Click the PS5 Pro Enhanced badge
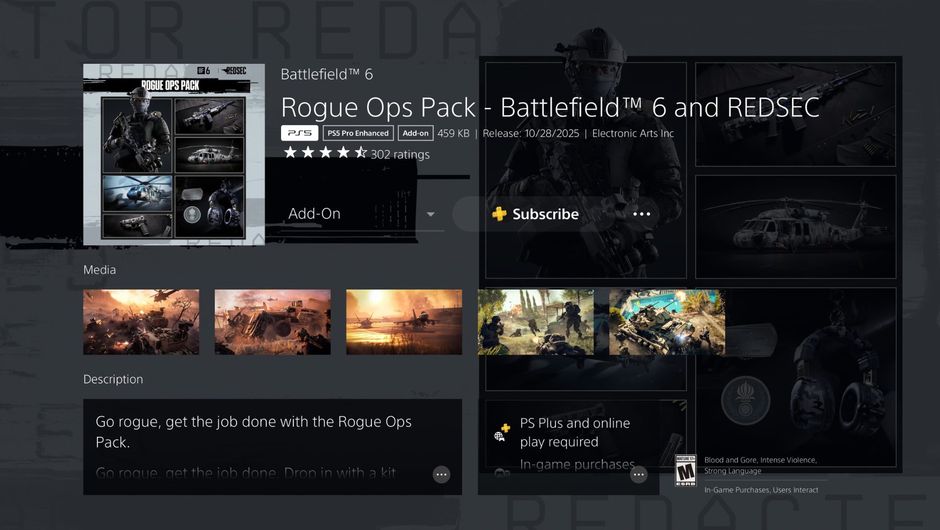 (x=357, y=133)
